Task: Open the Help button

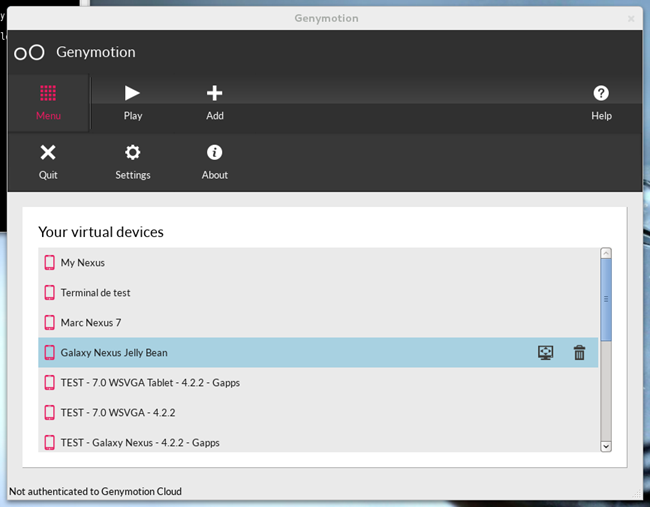Action: [x=601, y=102]
